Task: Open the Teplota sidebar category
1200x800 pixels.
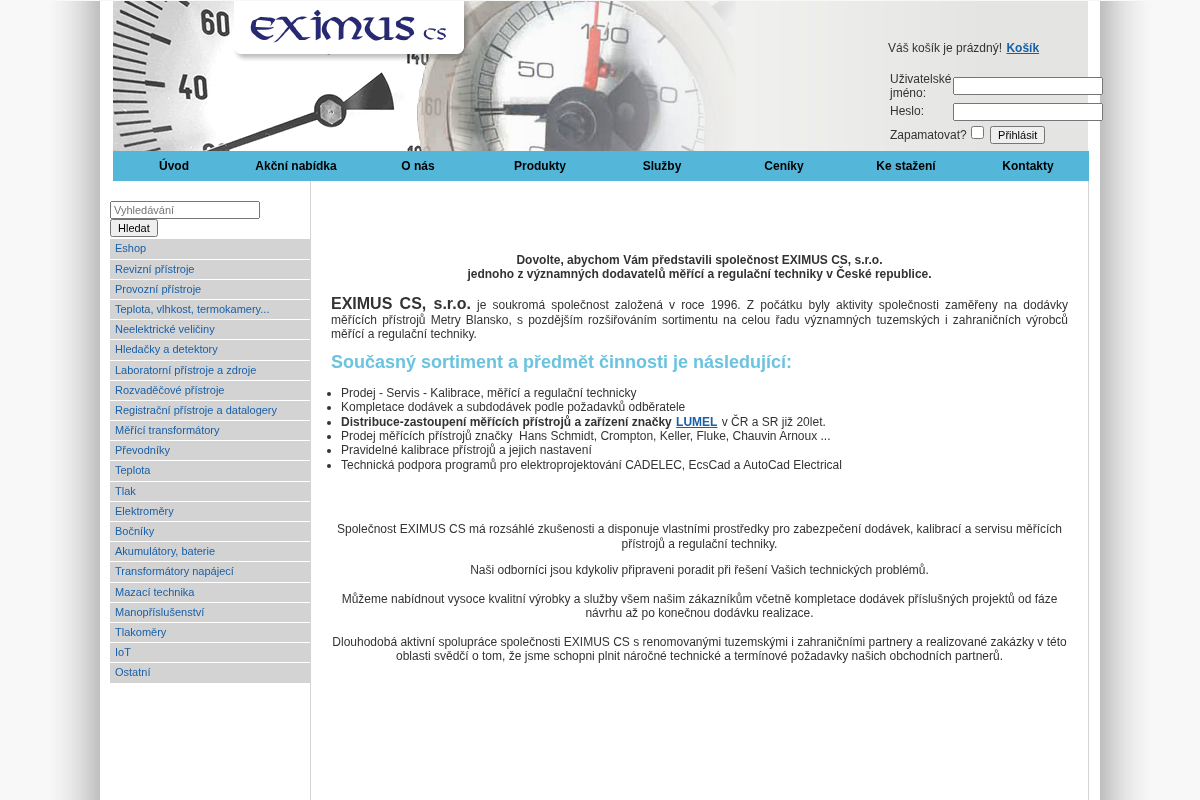Action: click(210, 470)
